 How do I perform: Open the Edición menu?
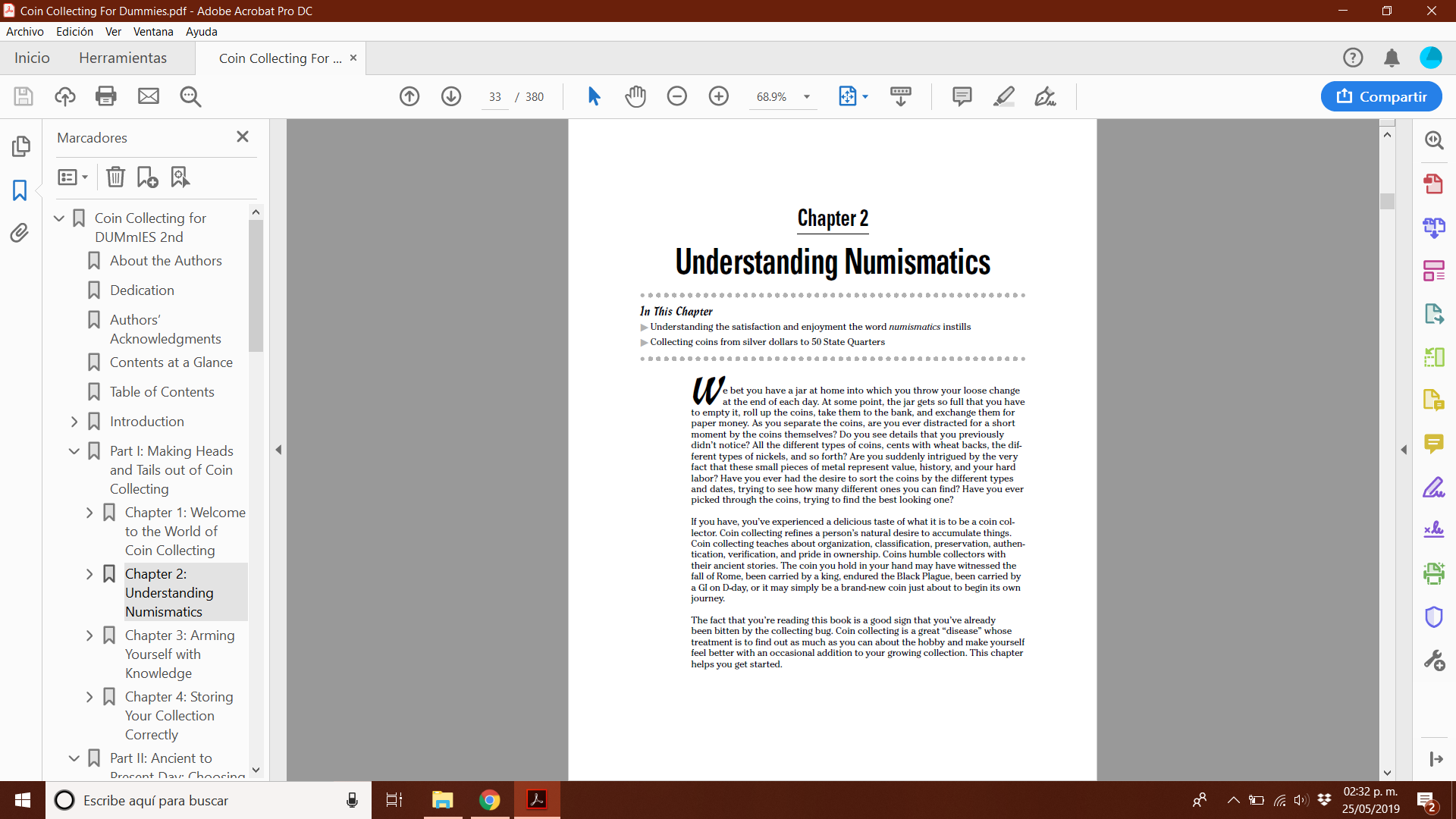click(74, 31)
